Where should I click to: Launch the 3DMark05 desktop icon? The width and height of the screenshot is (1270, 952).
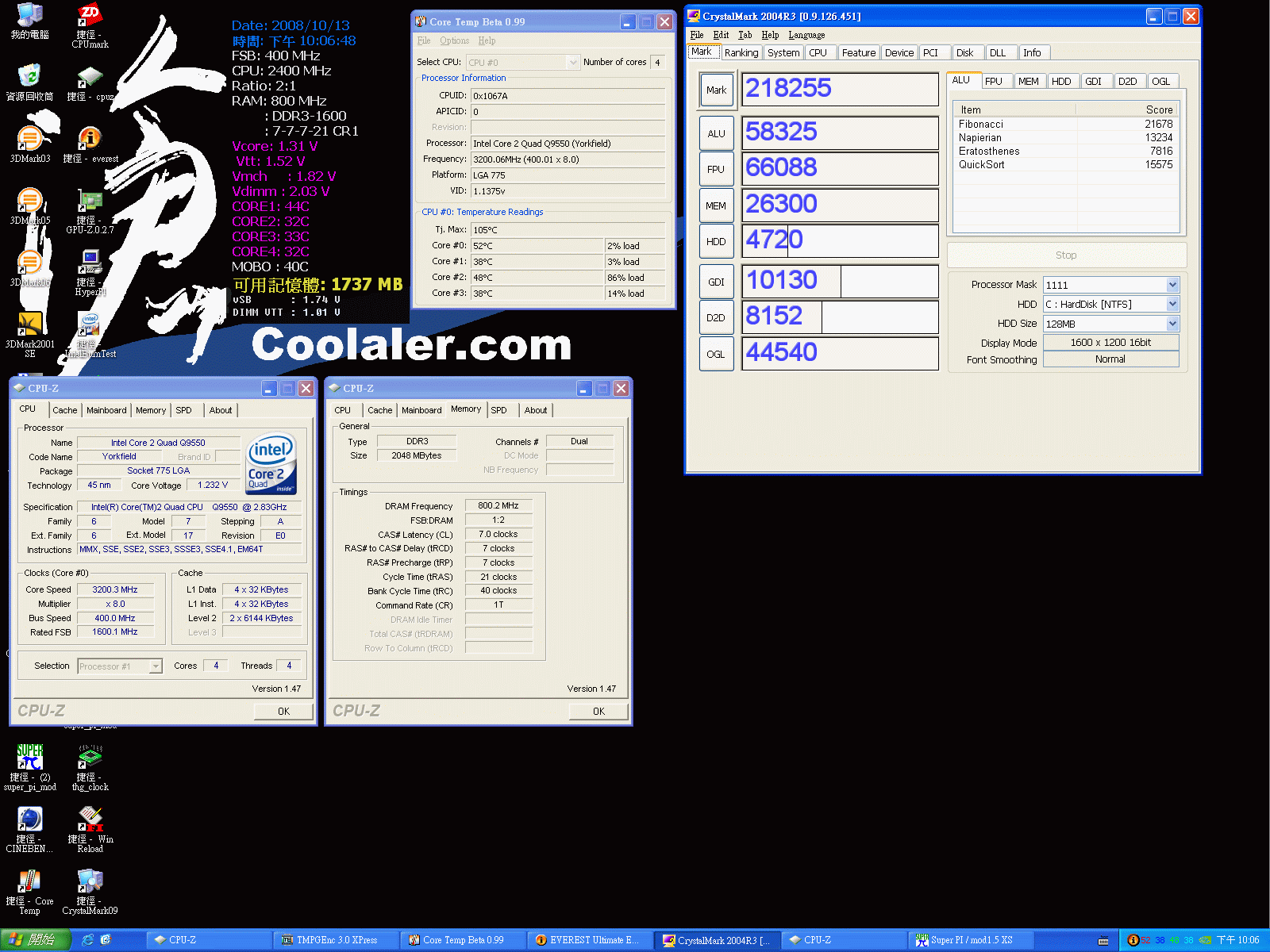click(x=30, y=206)
